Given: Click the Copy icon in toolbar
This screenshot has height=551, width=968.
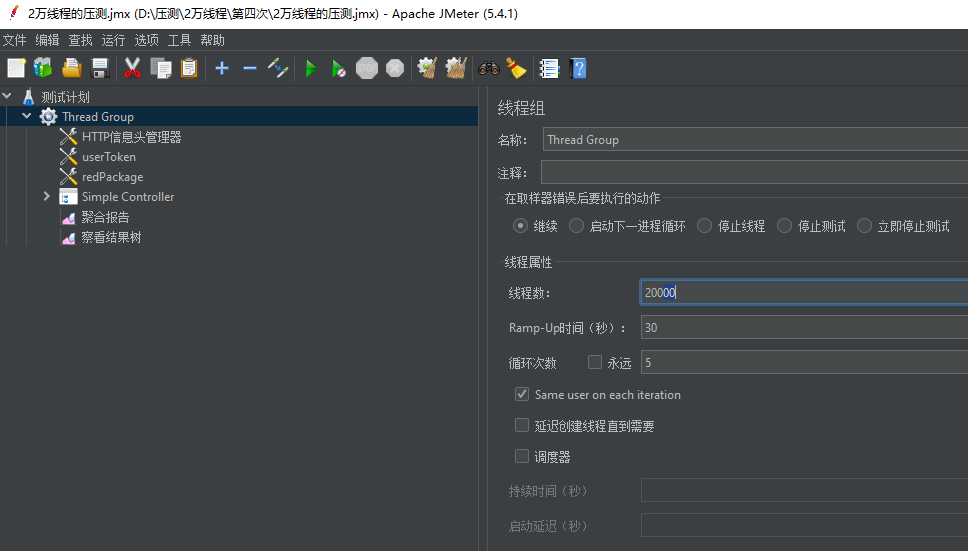Looking at the screenshot, I should [x=161, y=68].
